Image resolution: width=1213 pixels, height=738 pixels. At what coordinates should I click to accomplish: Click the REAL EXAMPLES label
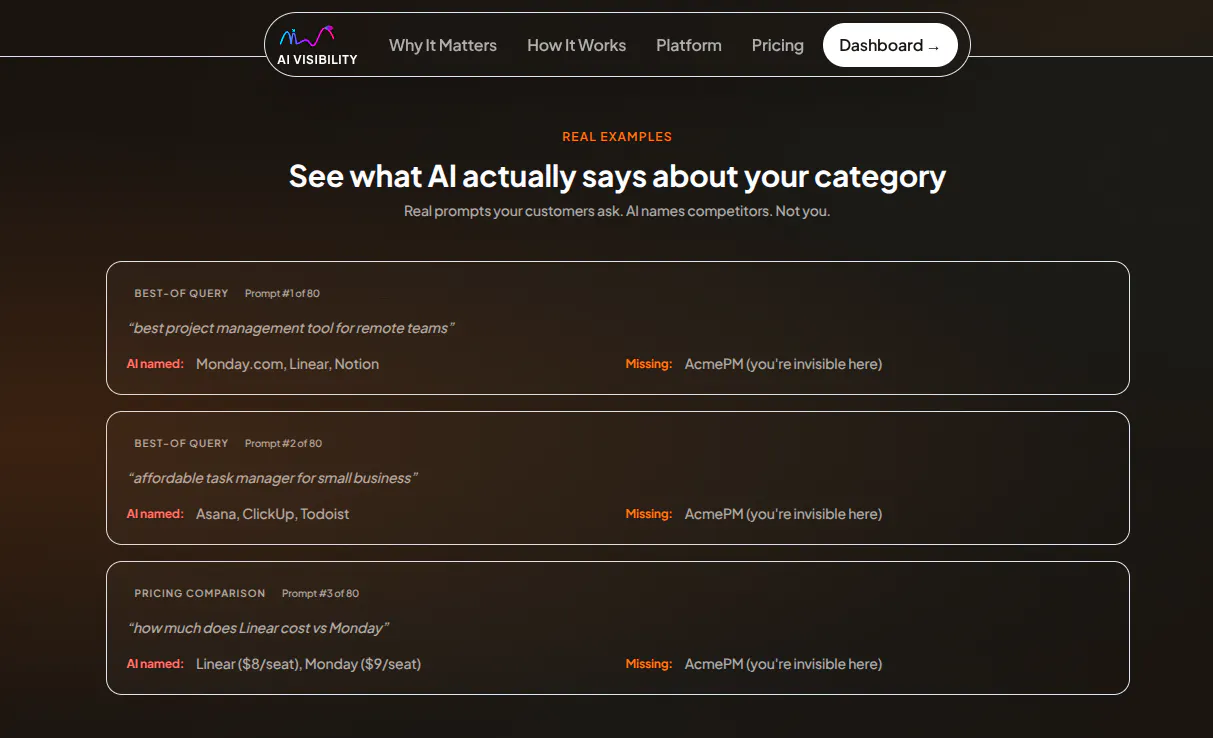pyautogui.click(x=617, y=137)
